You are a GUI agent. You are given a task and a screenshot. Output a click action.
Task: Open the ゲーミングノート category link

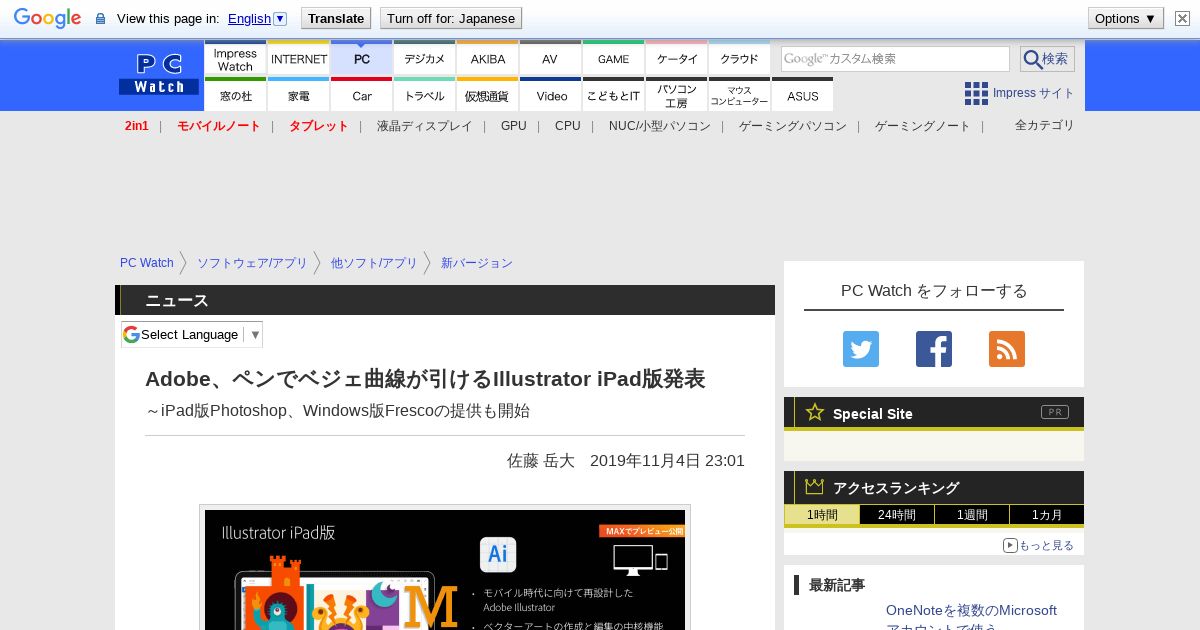point(923,126)
